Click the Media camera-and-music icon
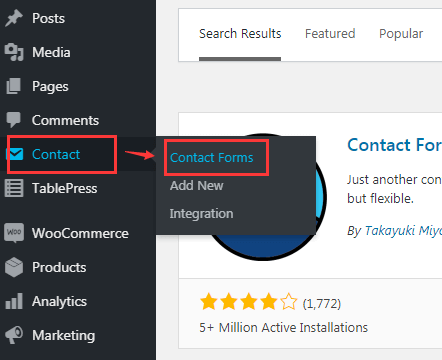The height and width of the screenshot is (360, 442). point(14,52)
